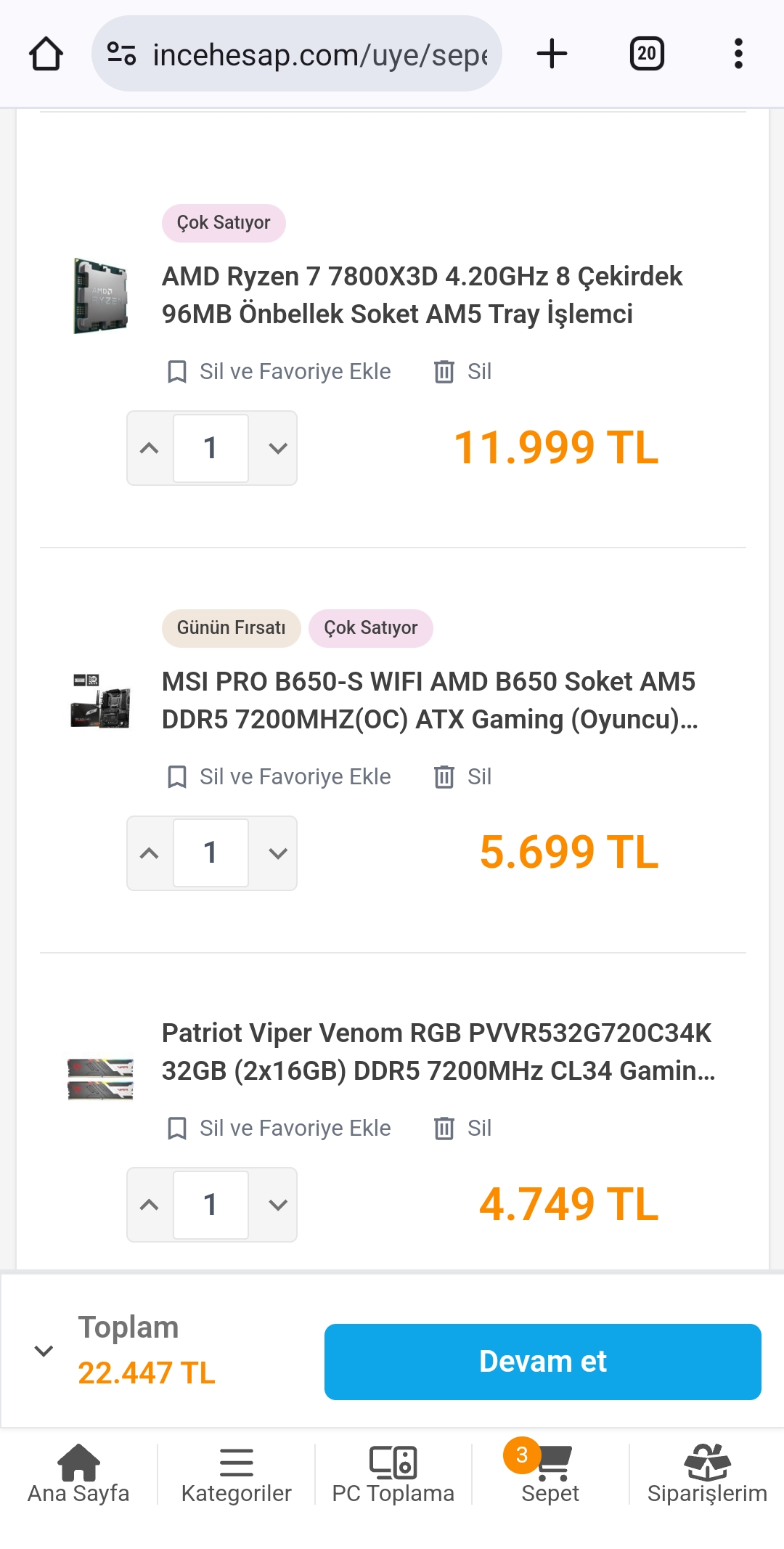Tap bookmark icon for MSI PRO B650-S

(176, 777)
